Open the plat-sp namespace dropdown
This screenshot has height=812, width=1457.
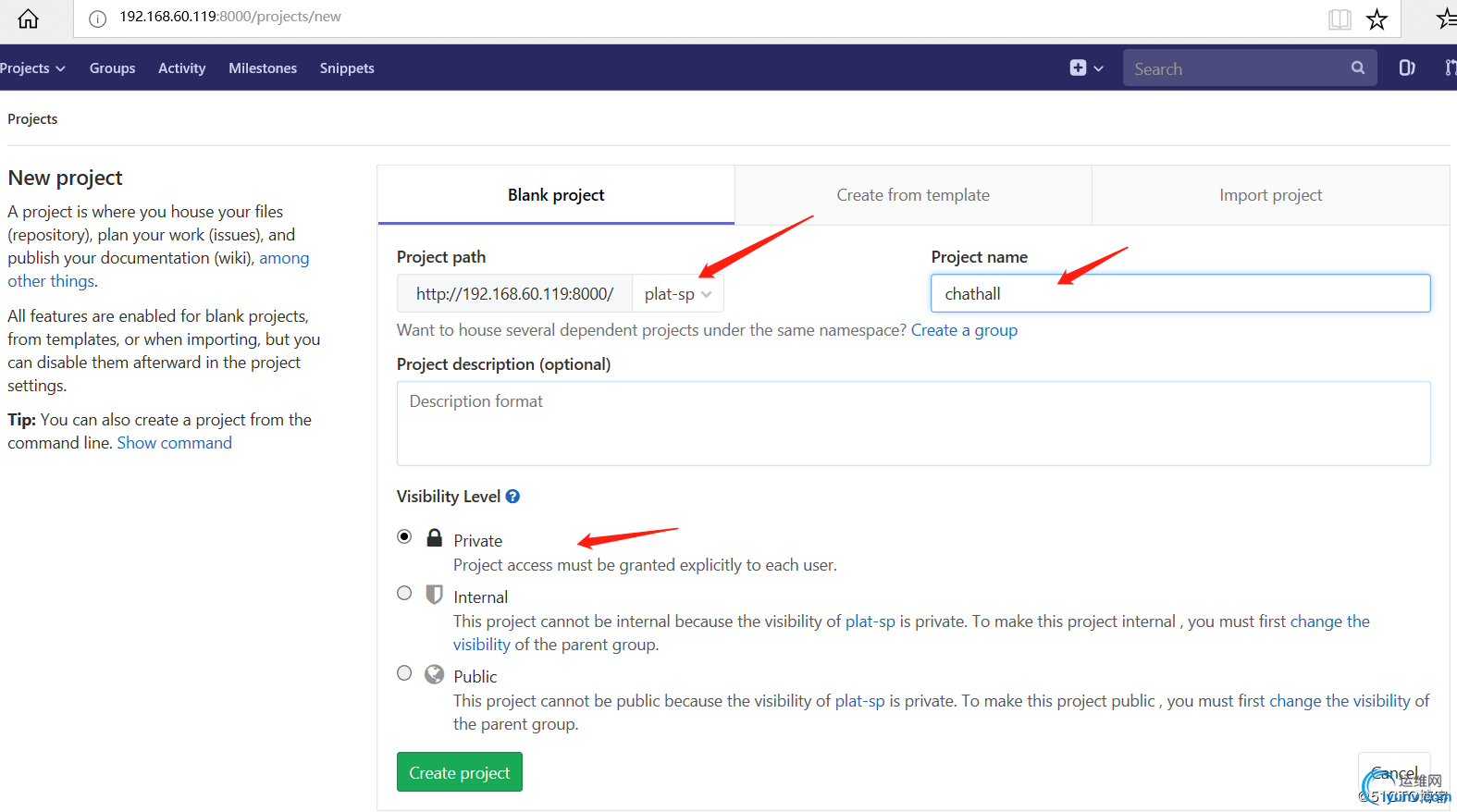(678, 294)
